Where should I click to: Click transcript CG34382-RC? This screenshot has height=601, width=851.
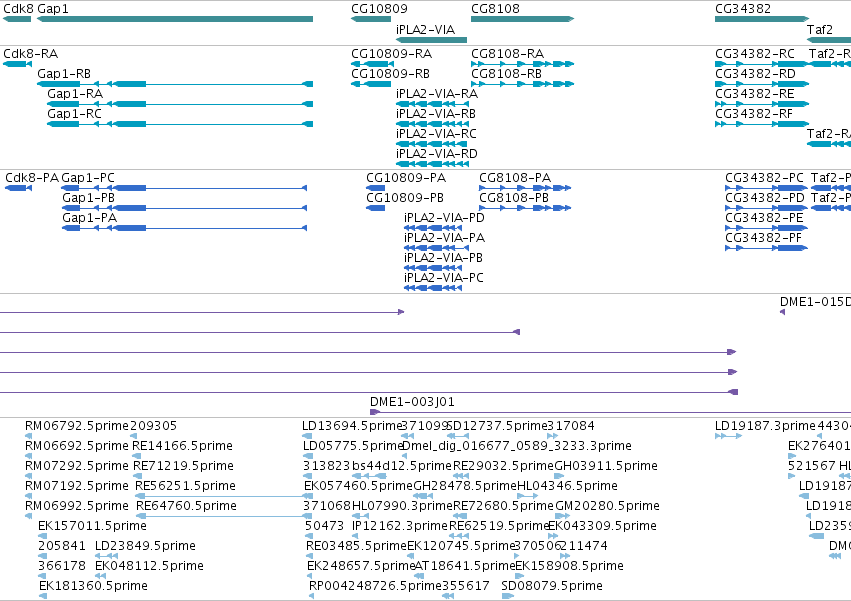coord(755,54)
